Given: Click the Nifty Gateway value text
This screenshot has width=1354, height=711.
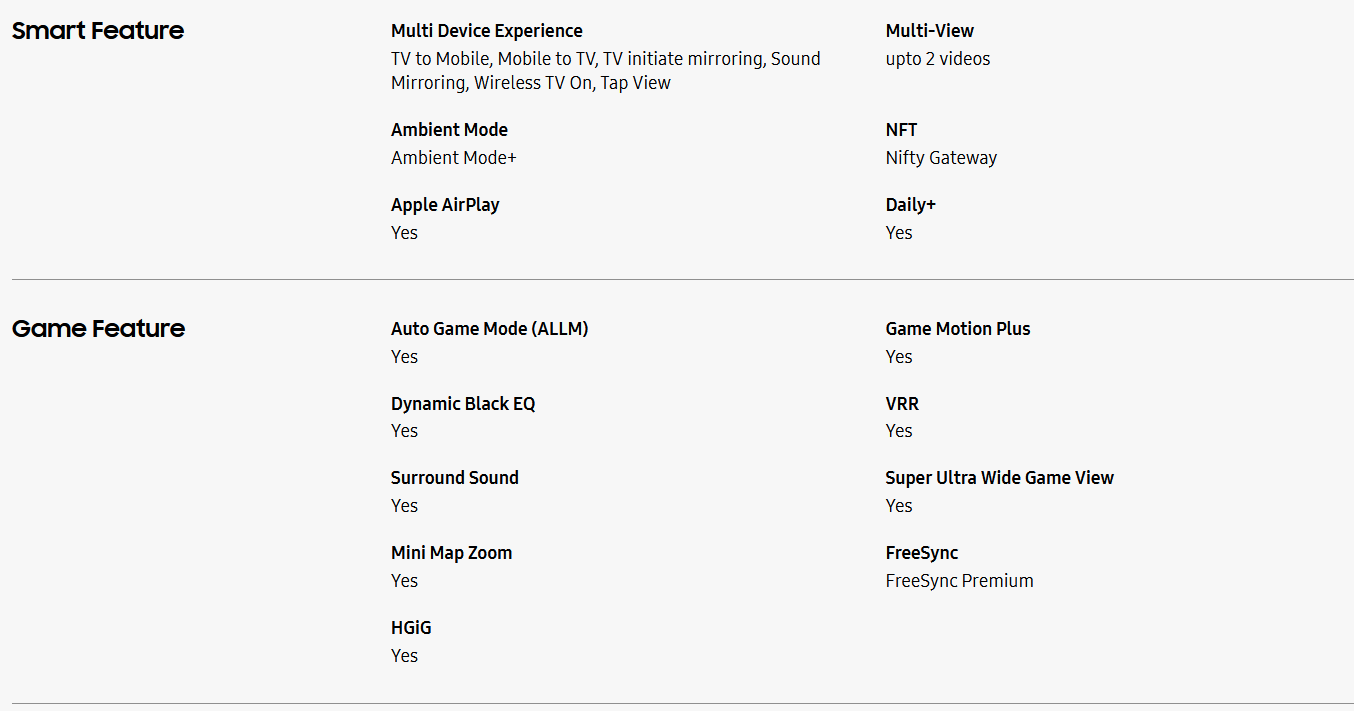Looking at the screenshot, I should (x=940, y=158).
